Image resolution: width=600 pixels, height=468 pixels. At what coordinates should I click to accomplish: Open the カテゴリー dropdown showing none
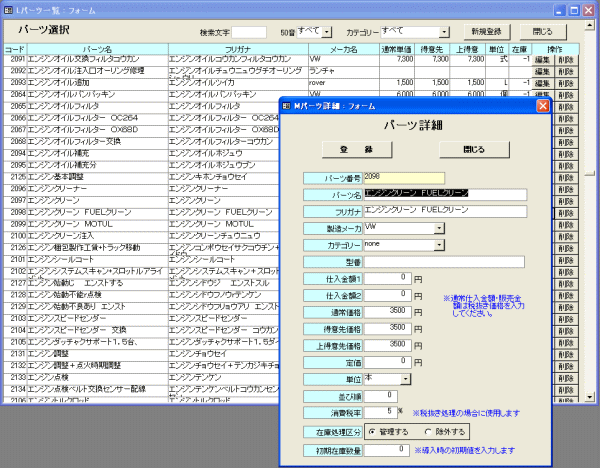tap(440, 245)
